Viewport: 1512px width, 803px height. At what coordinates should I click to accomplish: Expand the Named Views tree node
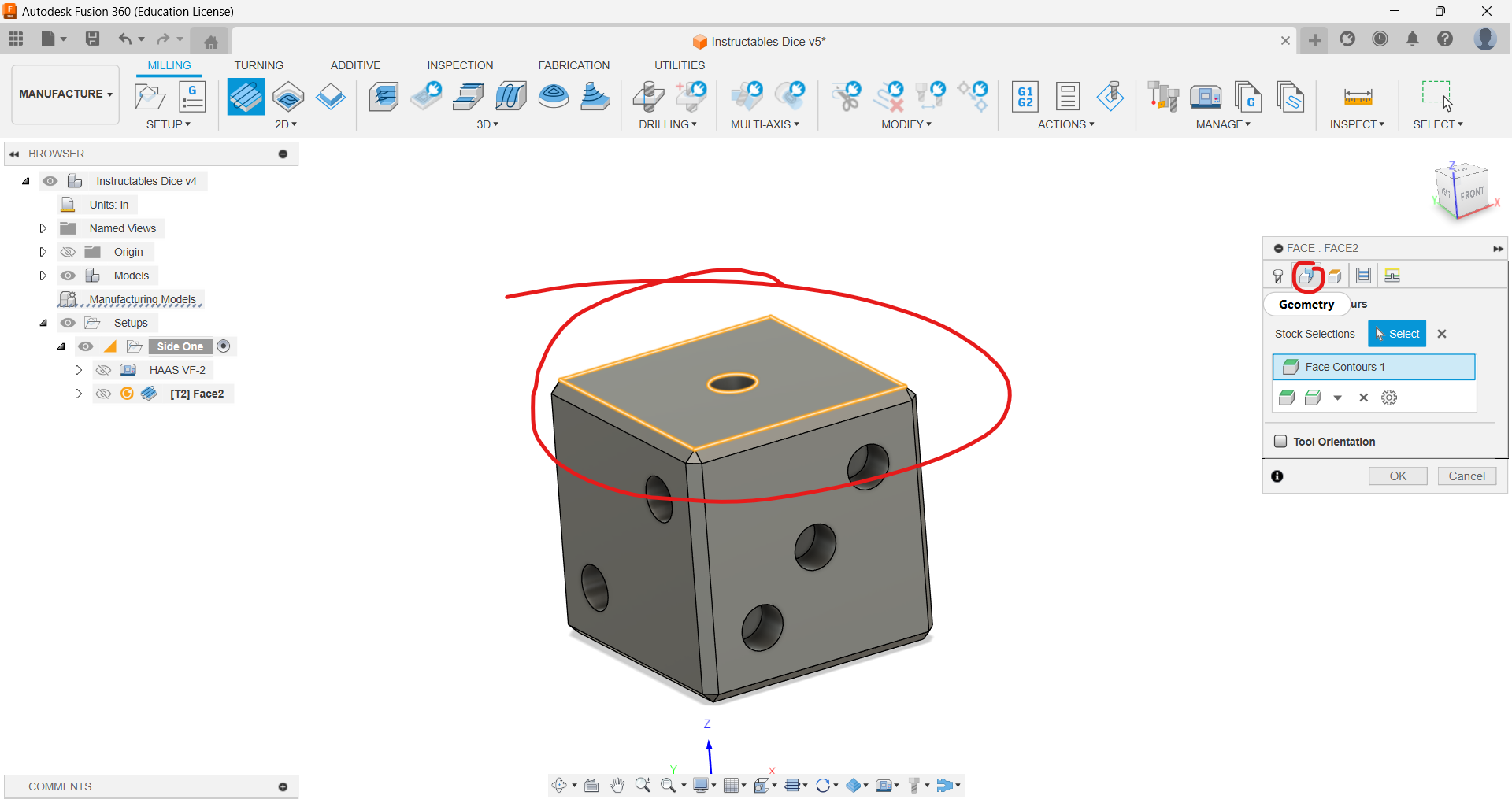tap(43, 228)
